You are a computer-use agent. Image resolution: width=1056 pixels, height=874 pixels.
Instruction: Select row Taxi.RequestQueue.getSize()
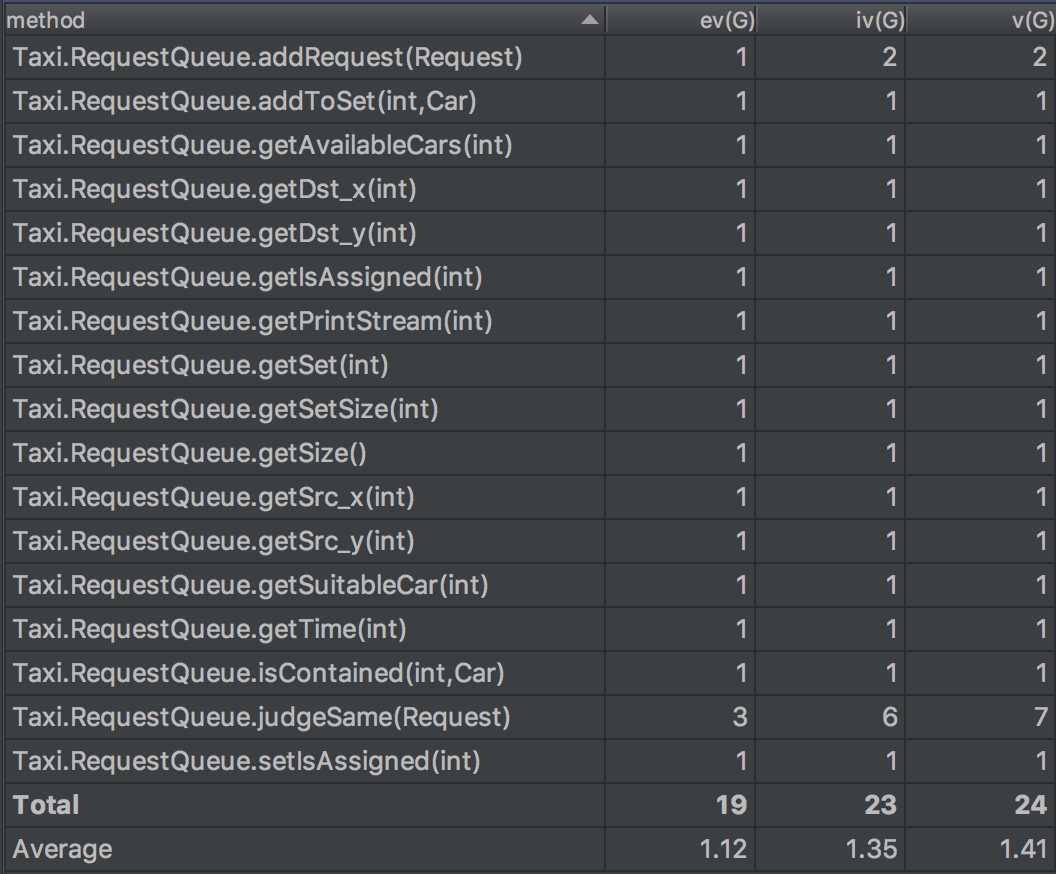[x=528, y=453]
